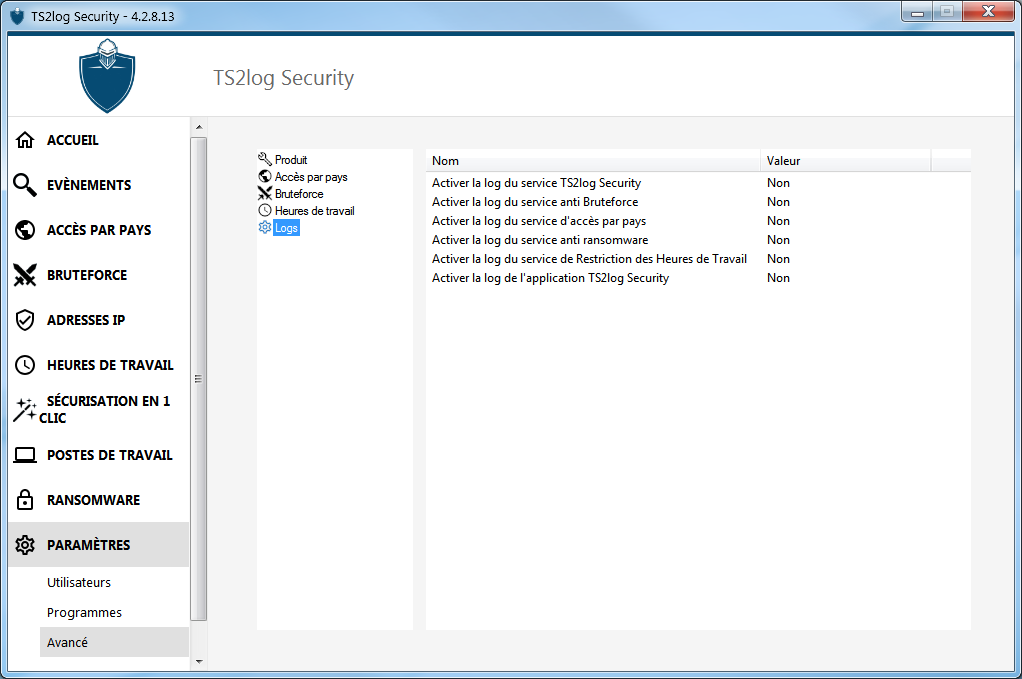The height and width of the screenshot is (679, 1022).
Task: Select the Logs settings category
Action: point(286,227)
